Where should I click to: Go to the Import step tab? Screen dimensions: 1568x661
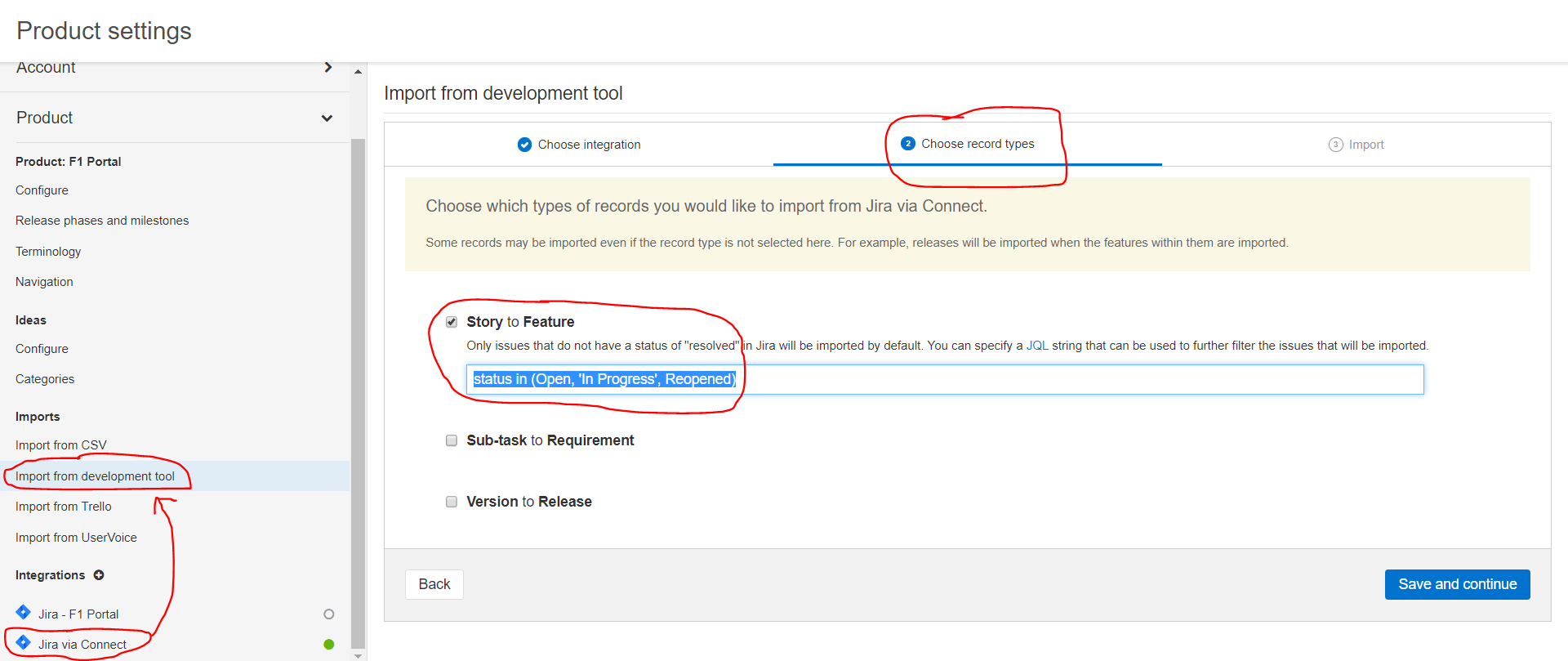1356,145
